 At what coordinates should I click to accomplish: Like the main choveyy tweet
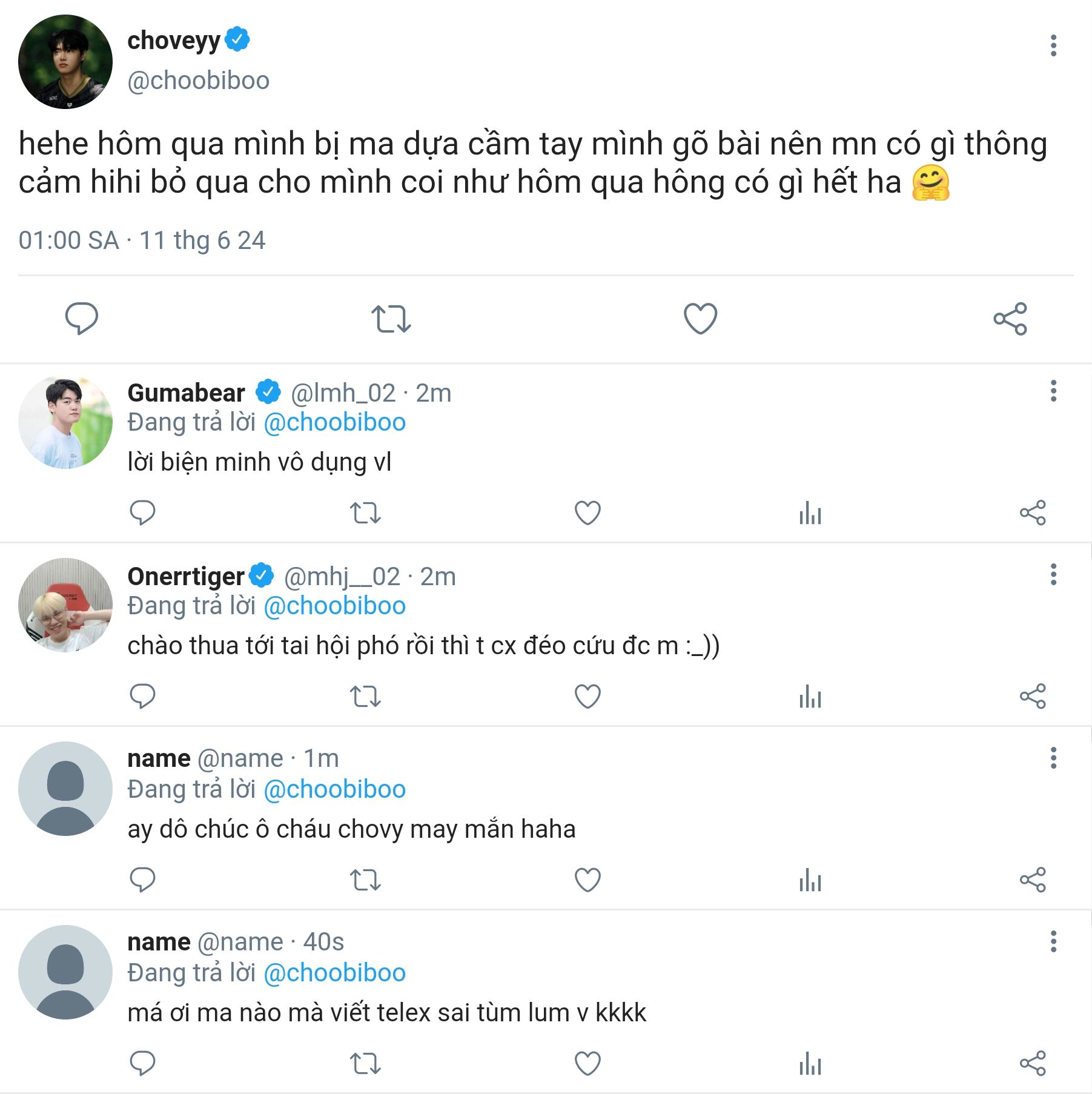click(700, 319)
